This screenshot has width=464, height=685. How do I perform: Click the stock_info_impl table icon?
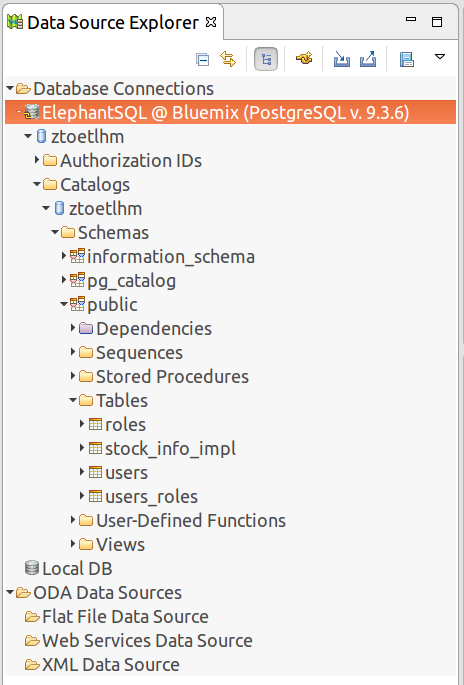coord(95,448)
